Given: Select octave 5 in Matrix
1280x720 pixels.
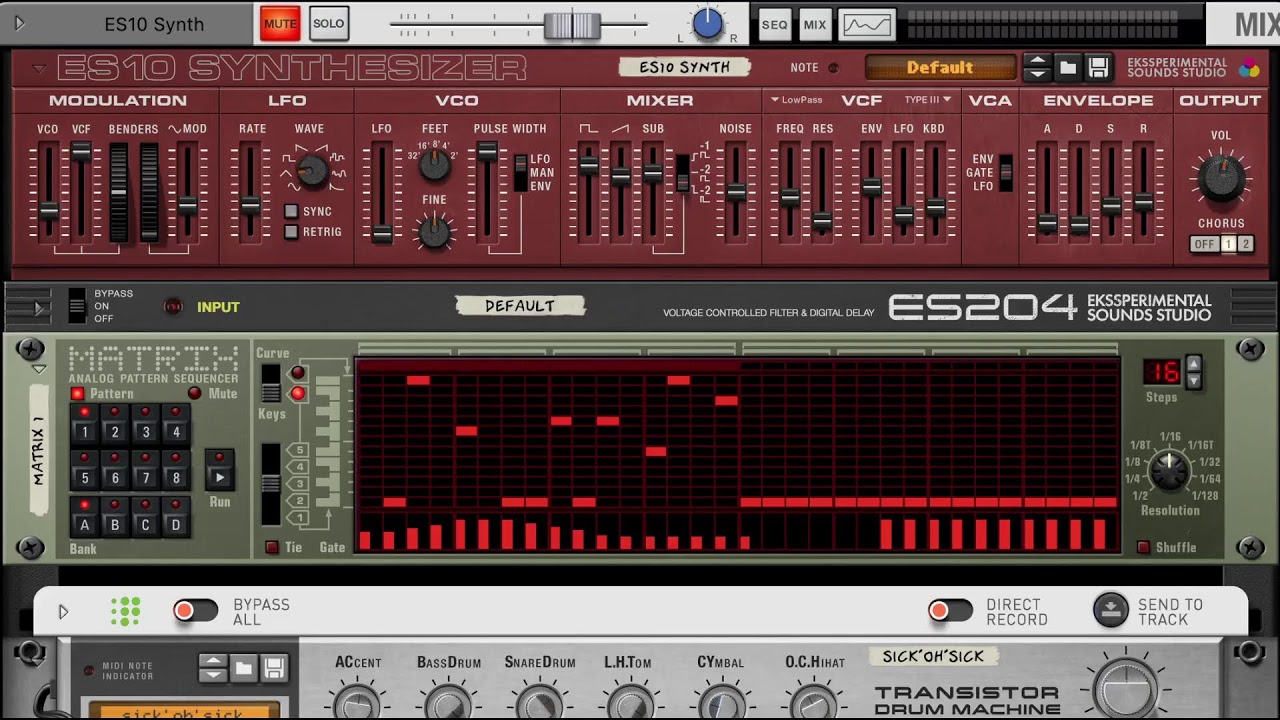Looking at the screenshot, I should (x=298, y=450).
